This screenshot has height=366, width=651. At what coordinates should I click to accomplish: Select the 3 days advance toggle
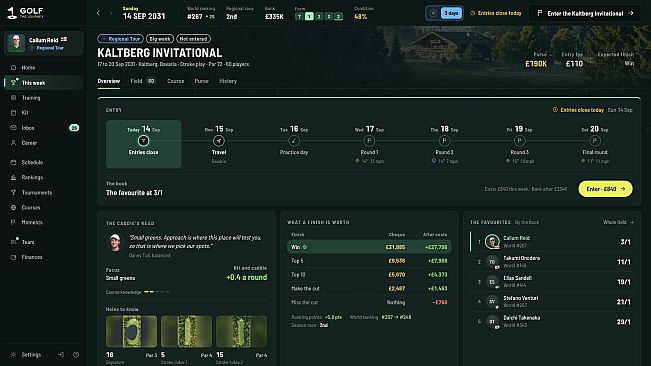click(451, 13)
